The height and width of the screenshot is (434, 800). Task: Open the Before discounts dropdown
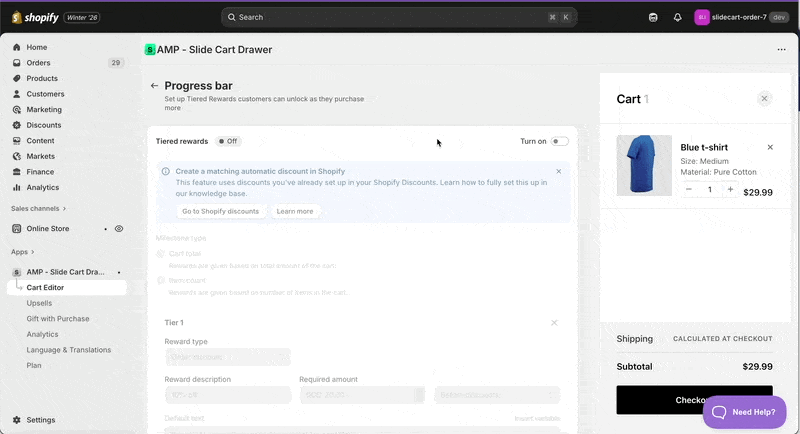(497, 395)
